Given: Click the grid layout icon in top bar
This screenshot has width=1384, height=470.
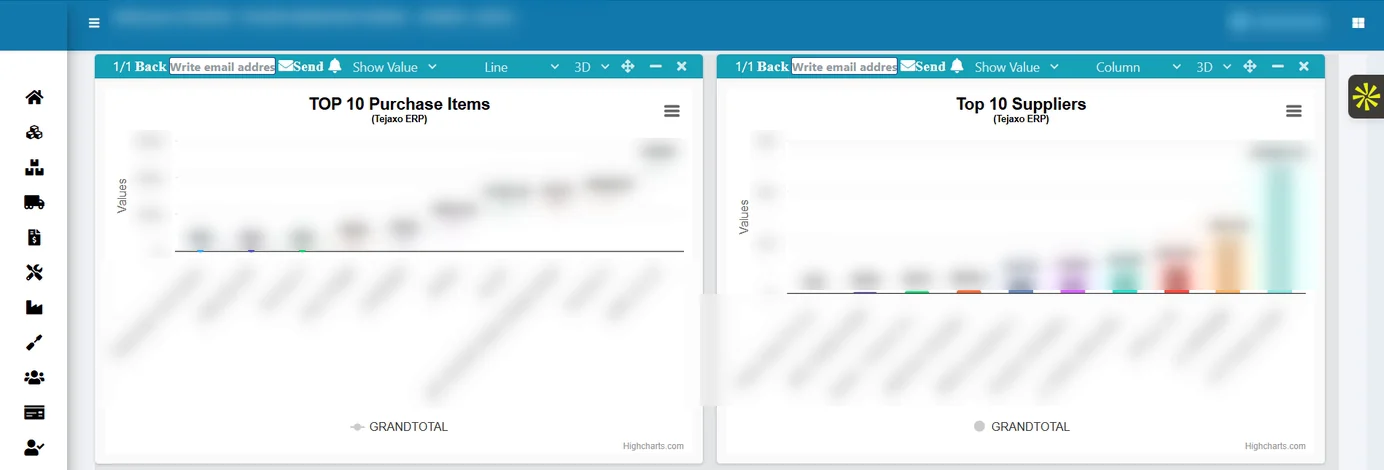Looking at the screenshot, I should click(1358, 22).
